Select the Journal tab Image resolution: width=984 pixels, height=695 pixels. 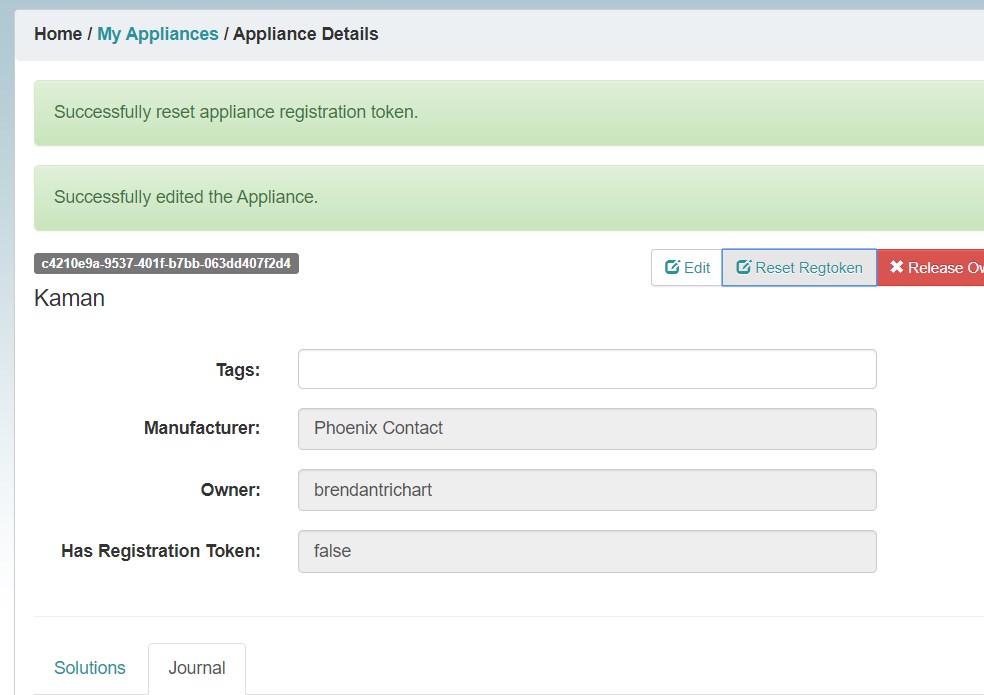197,668
